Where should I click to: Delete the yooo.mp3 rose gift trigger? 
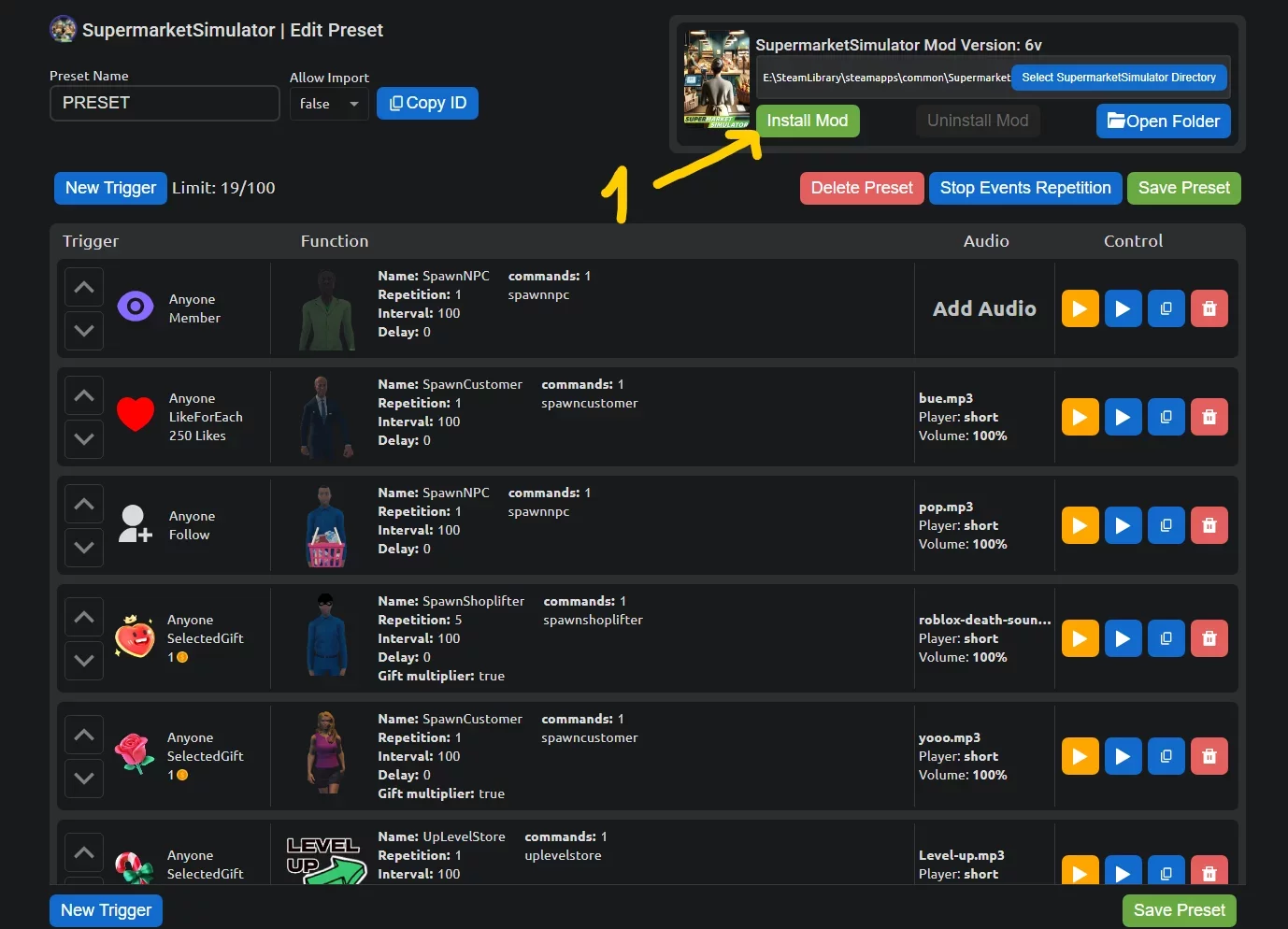pyautogui.click(x=1209, y=756)
